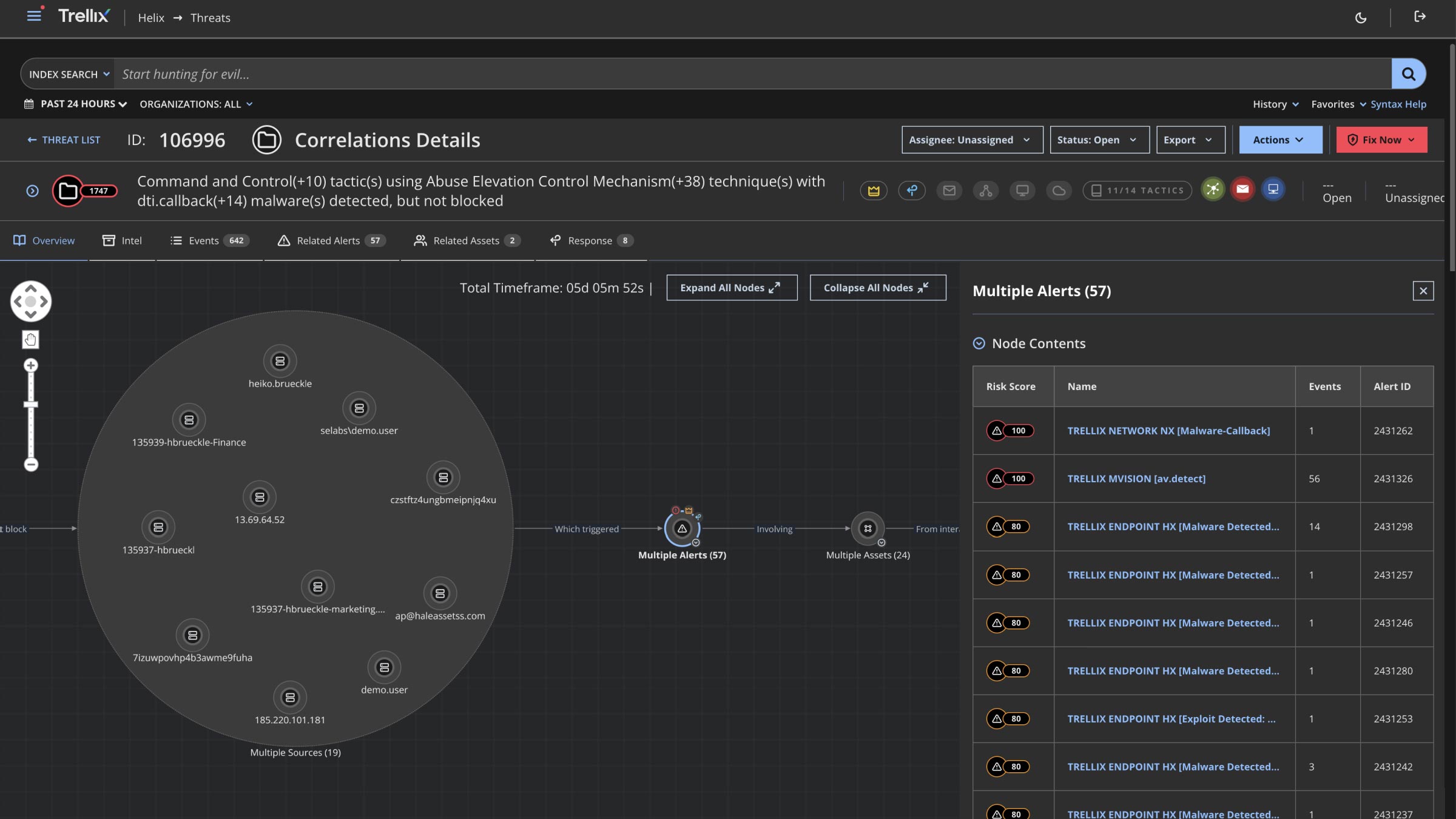Open INDEX SEARCH dropdown
The height and width of the screenshot is (819, 1456).
pos(69,74)
